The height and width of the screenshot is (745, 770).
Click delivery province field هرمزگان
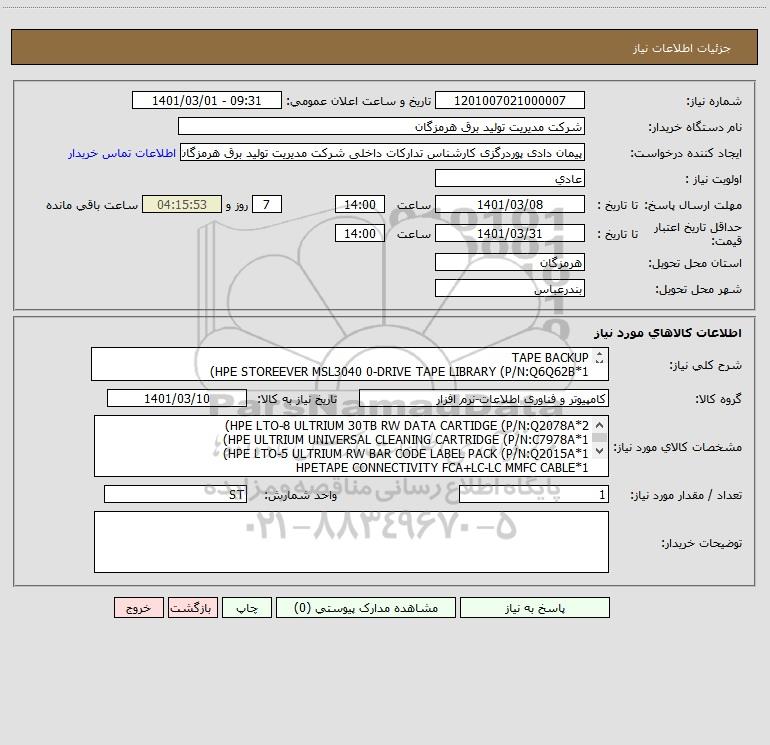(x=510, y=262)
